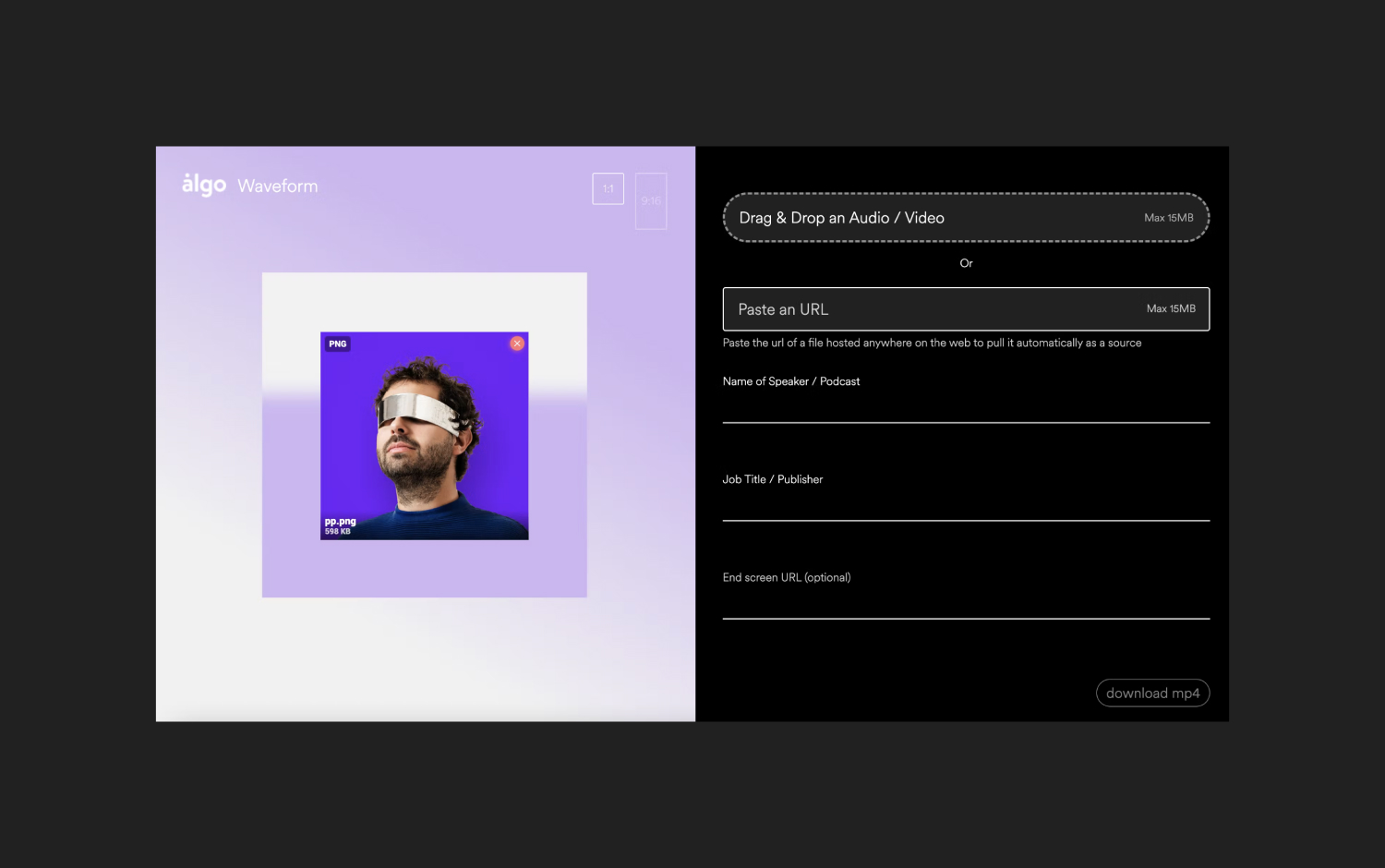1385x868 pixels.
Task: Click the Waveform app title
Action: click(277, 186)
